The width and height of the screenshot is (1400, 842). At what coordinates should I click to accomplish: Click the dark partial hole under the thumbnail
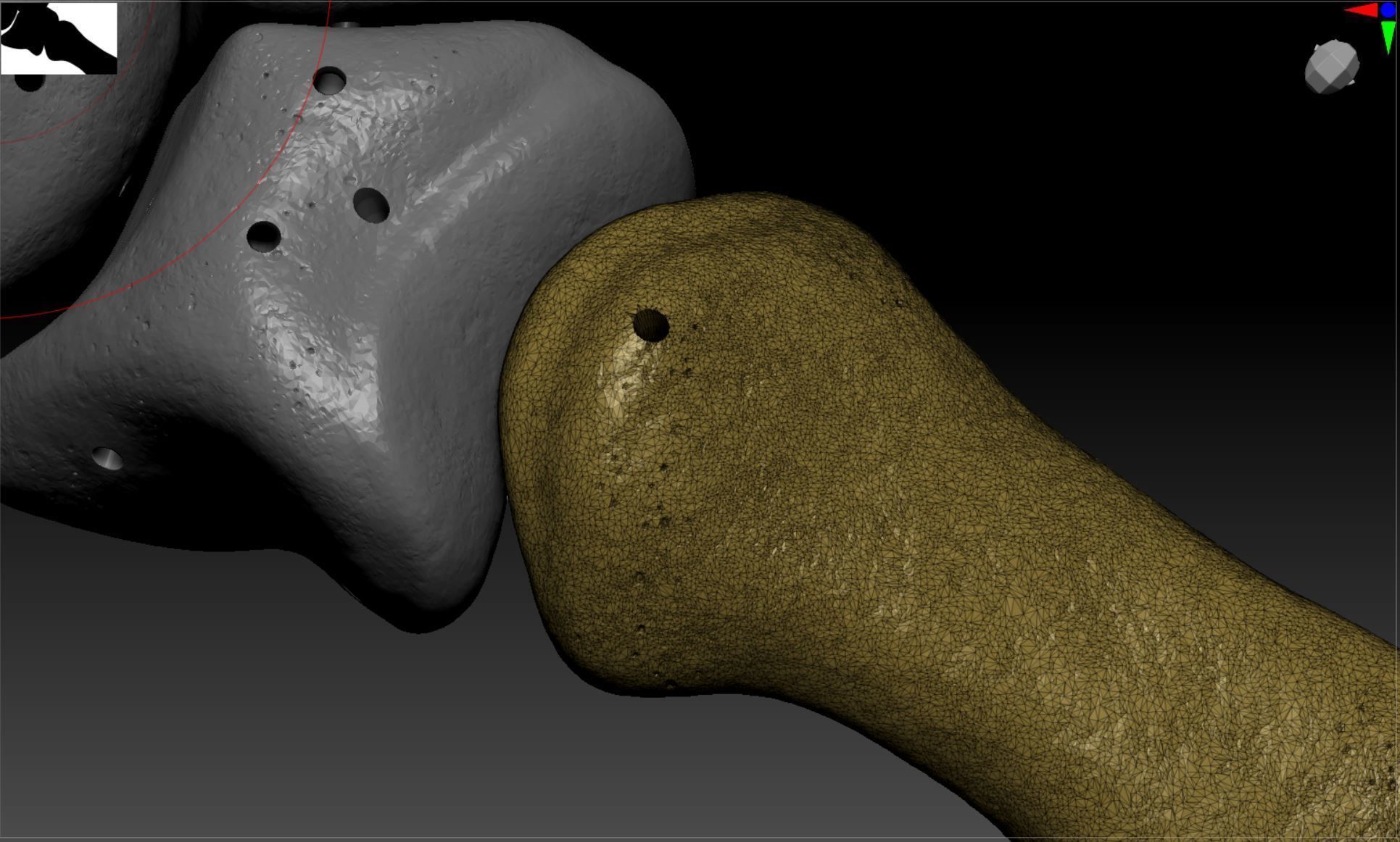coord(29,82)
